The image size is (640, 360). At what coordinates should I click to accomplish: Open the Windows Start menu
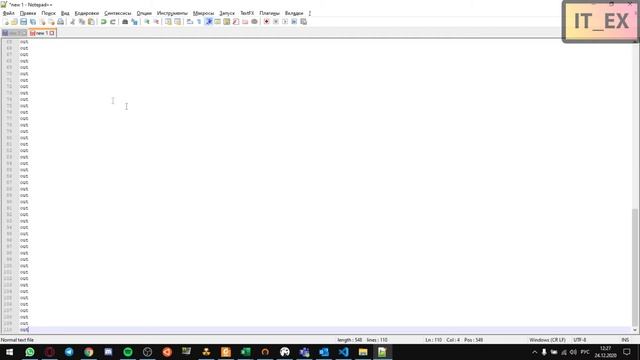(9, 352)
